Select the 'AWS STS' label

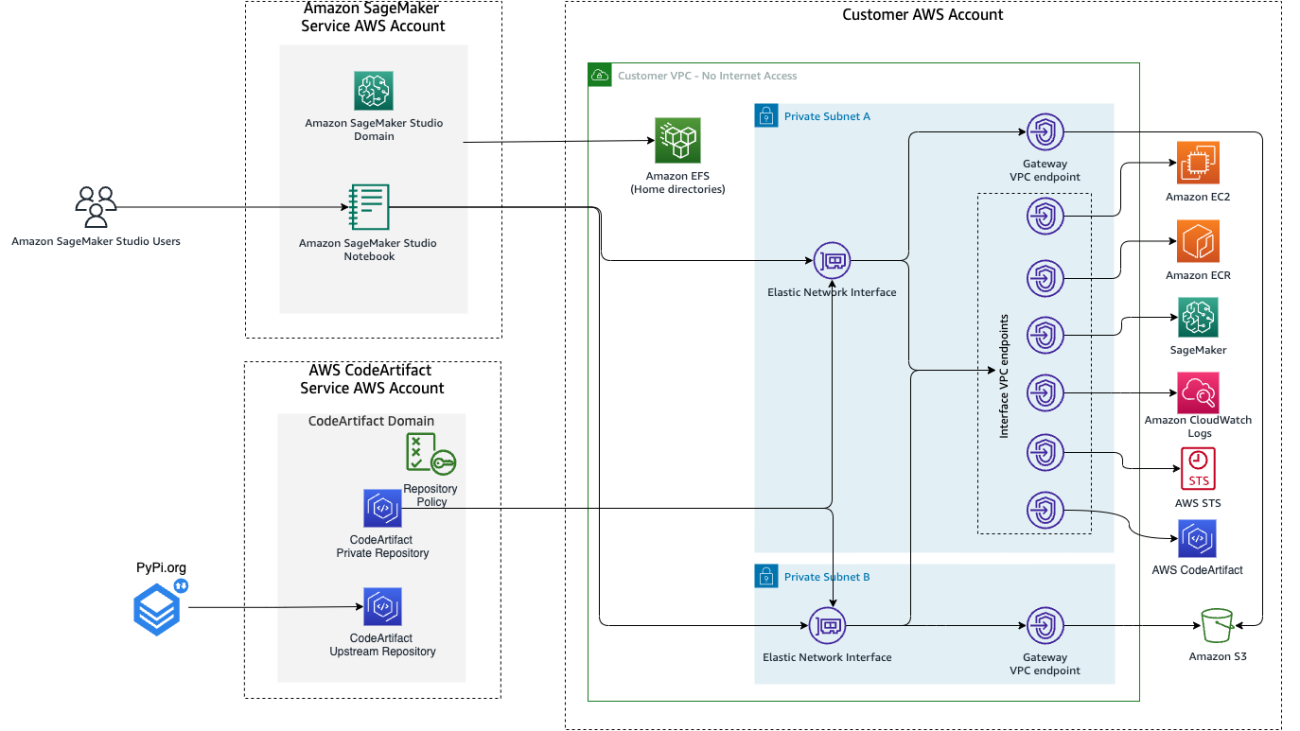(1198, 504)
